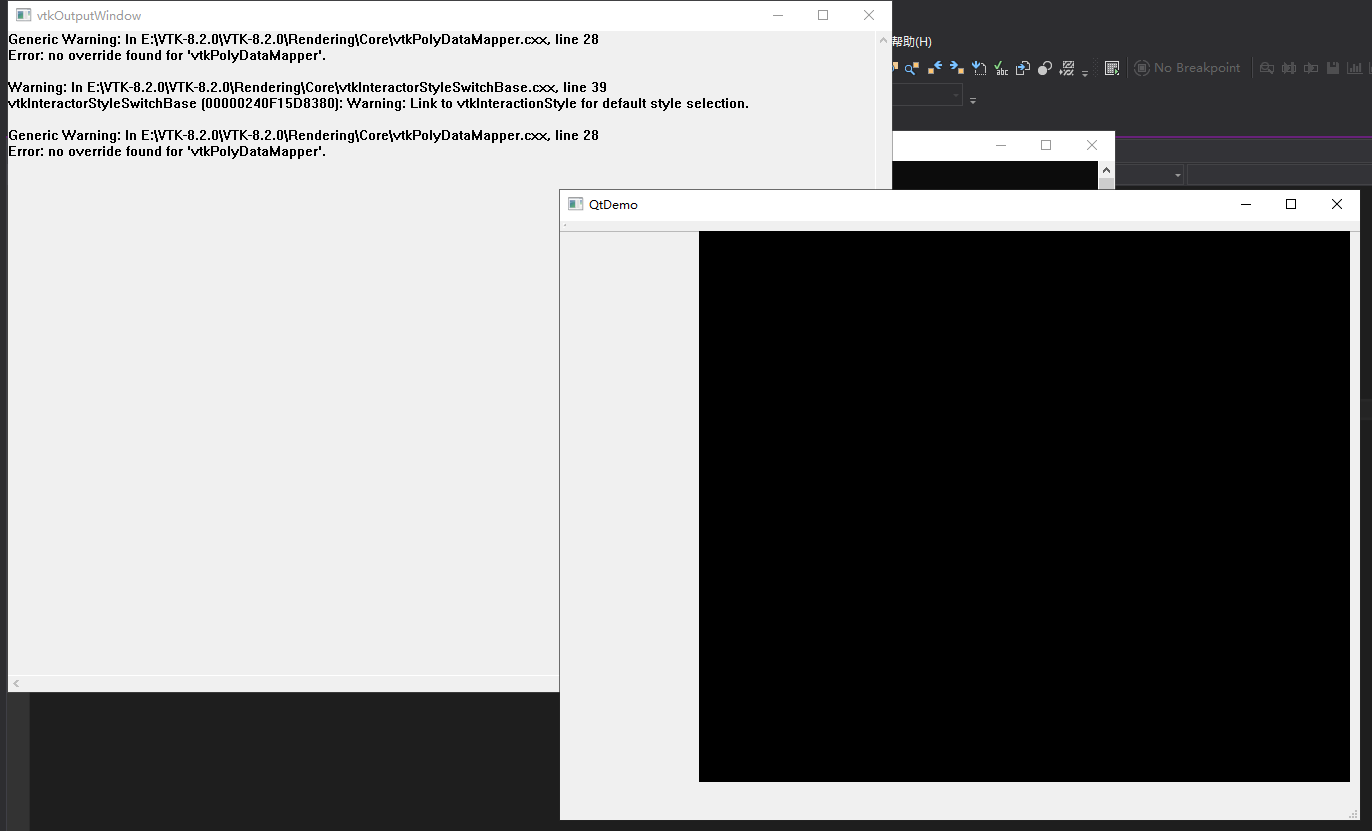Close the console window behind QtDemo
1372x831 pixels.
pos(1092,146)
